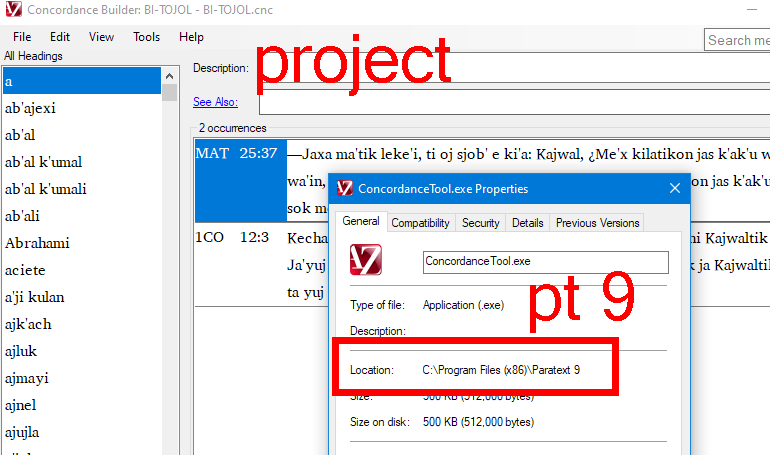Switch to the Compatibility tab
Viewport: 770px width, 455px height.
(420, 223)
